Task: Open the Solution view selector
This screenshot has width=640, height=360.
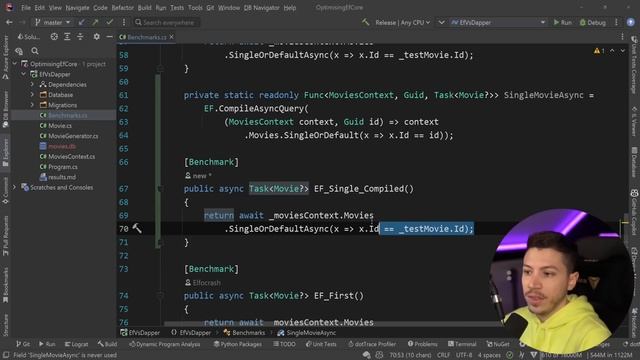Action: (29, 37)
